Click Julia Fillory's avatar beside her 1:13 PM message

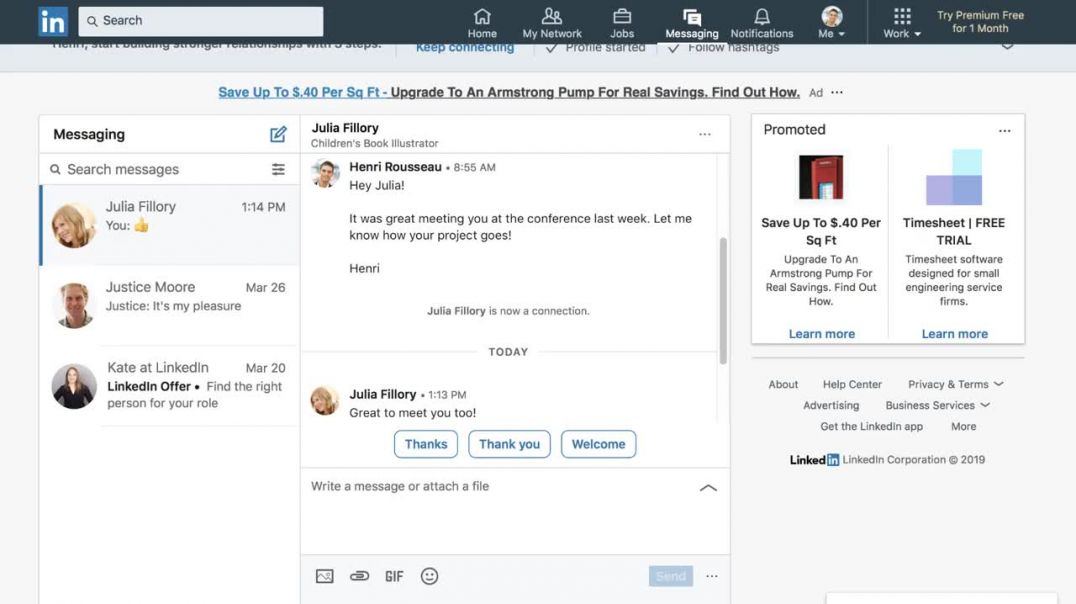click(325, 400)
